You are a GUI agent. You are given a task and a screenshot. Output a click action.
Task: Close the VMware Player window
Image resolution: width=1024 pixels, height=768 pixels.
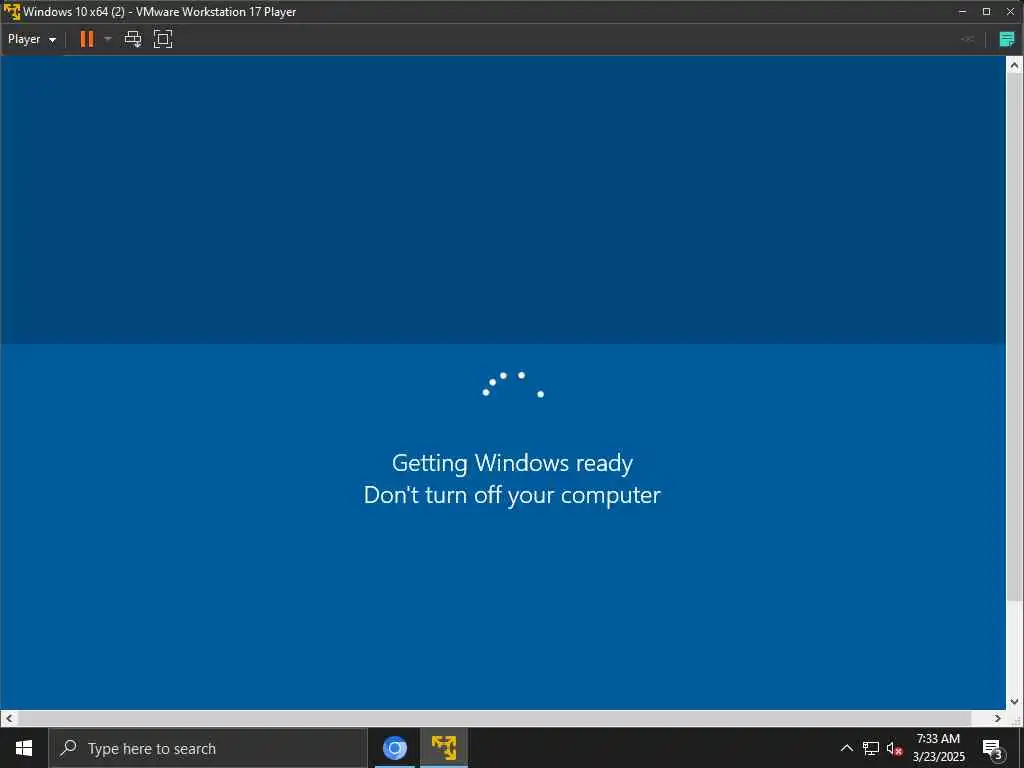point(1010,11)
